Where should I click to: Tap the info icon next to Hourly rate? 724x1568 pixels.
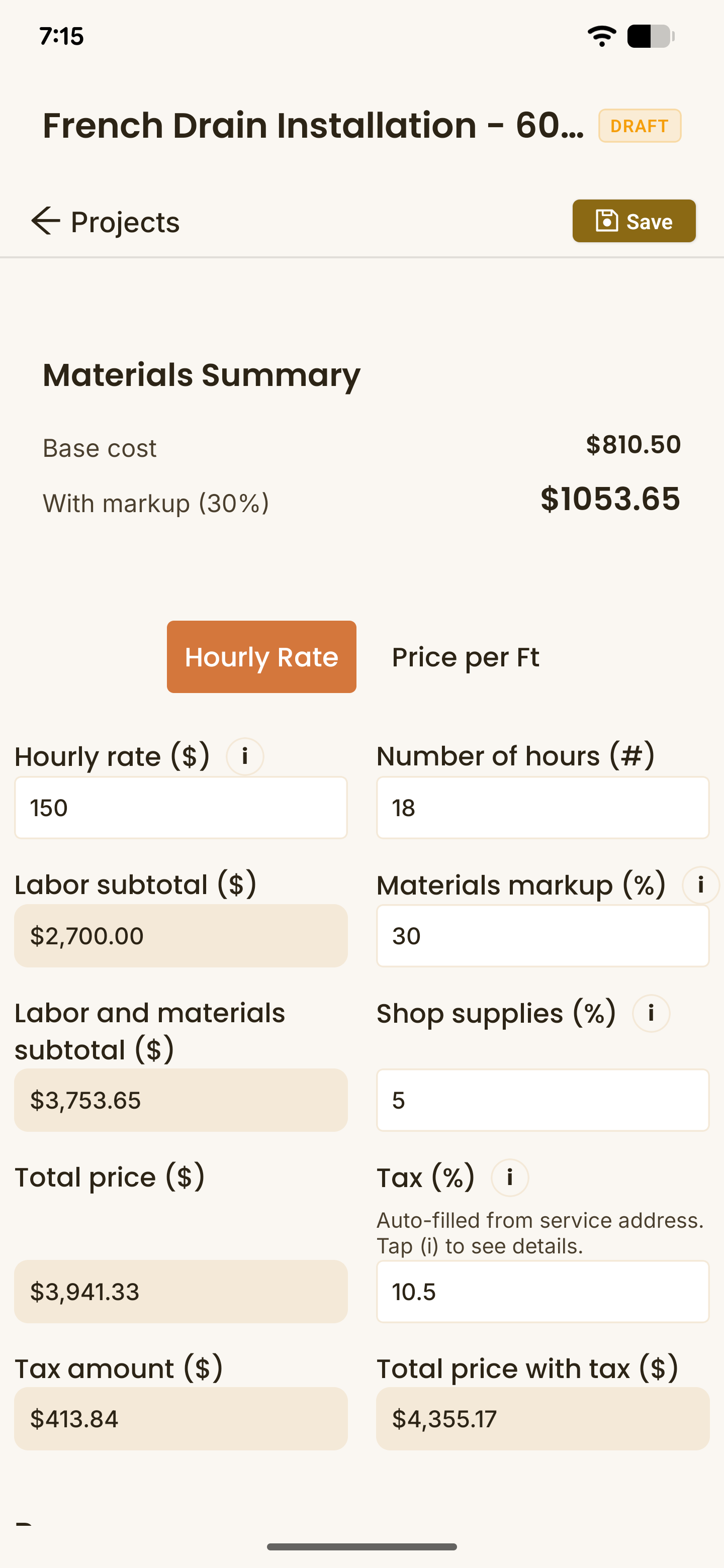coord(245,756)
